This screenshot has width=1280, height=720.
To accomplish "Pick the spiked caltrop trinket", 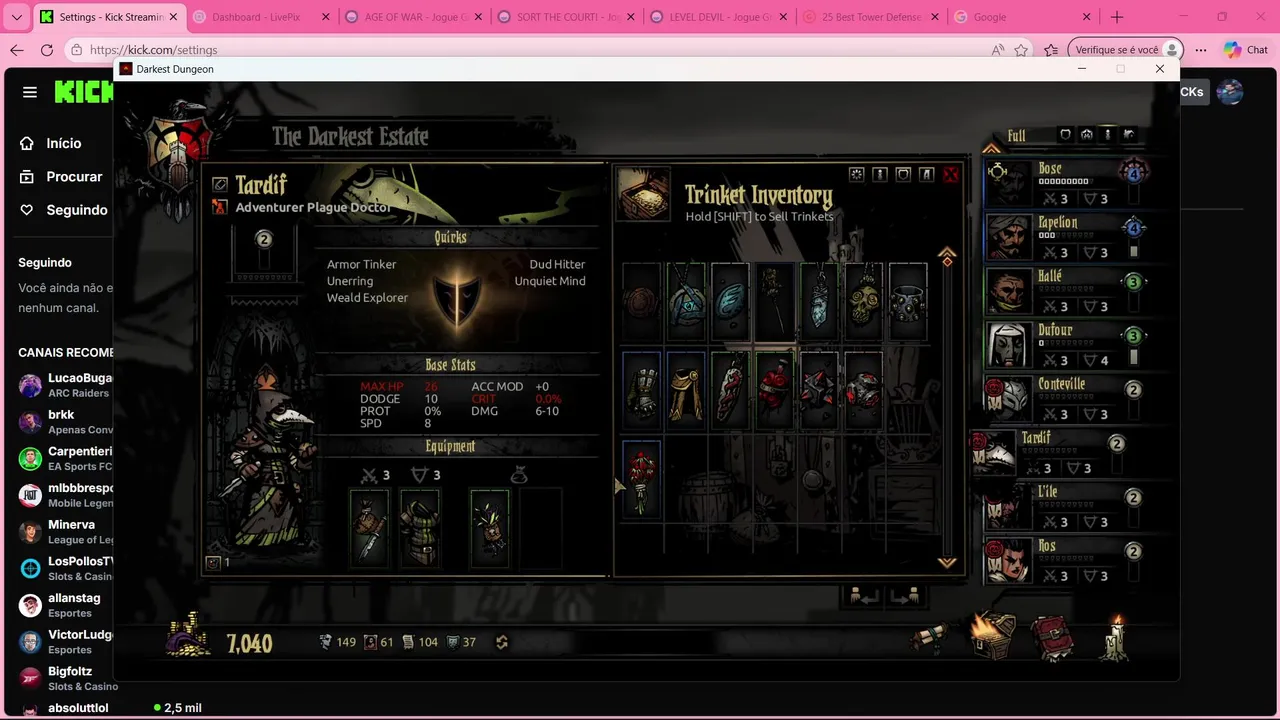I will [x=819, y=389].
